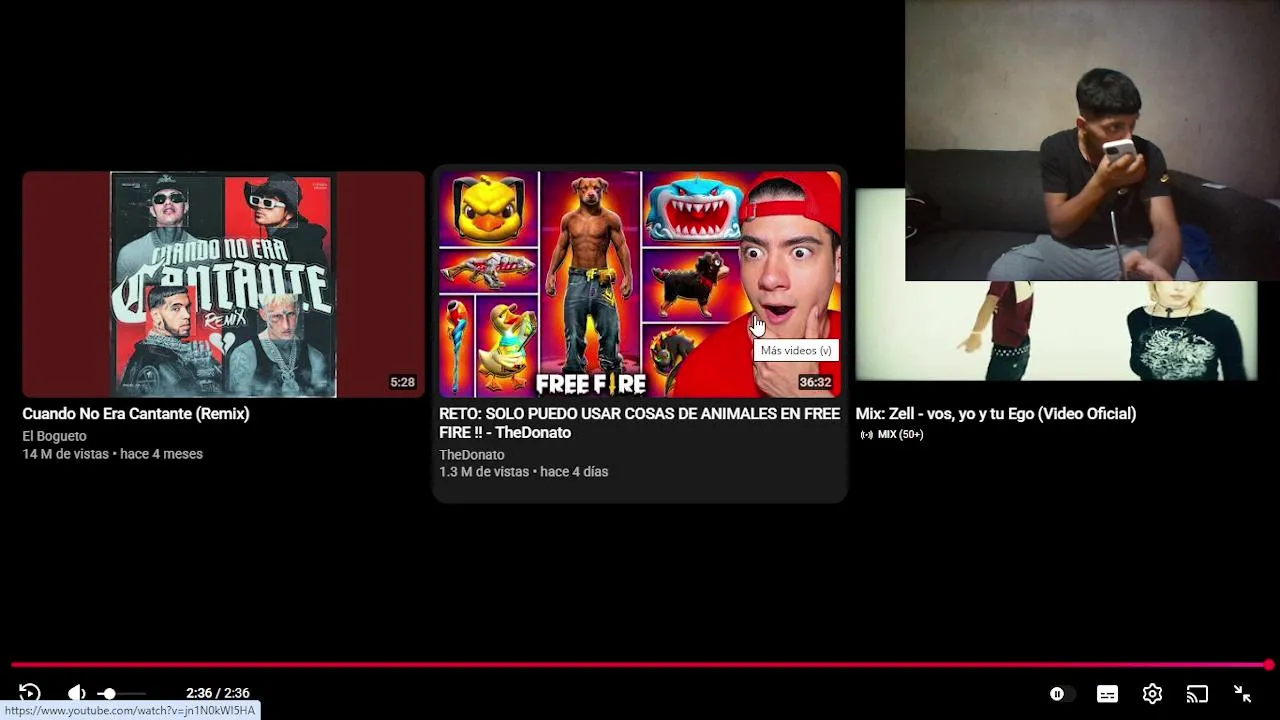
Task: Open the settings gear menu
Action: [1152, 694]
